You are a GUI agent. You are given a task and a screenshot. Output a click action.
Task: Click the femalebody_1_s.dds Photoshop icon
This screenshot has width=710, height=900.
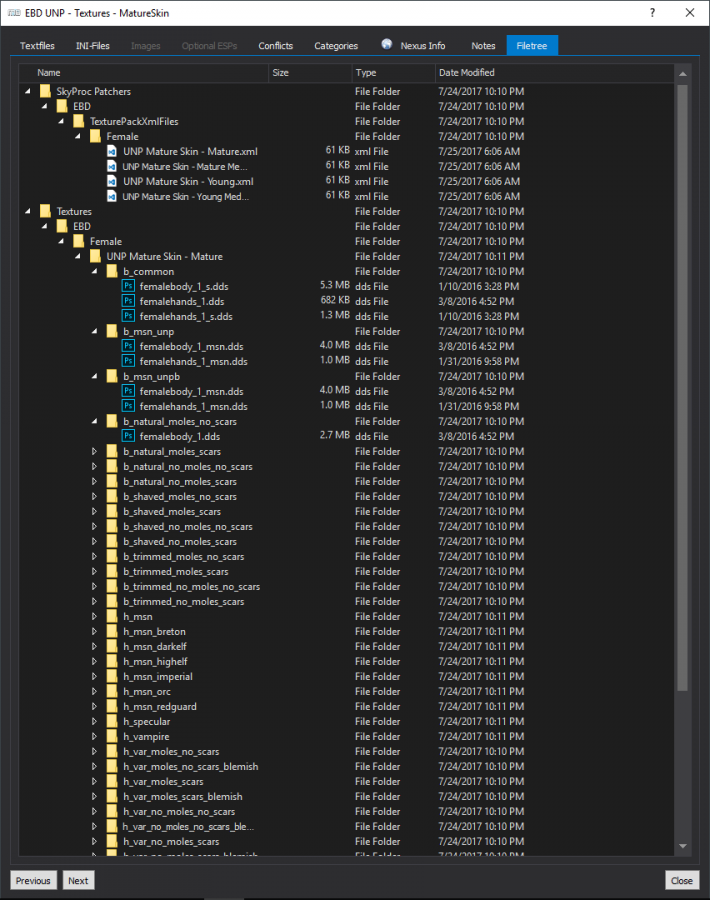click(129, 286)
